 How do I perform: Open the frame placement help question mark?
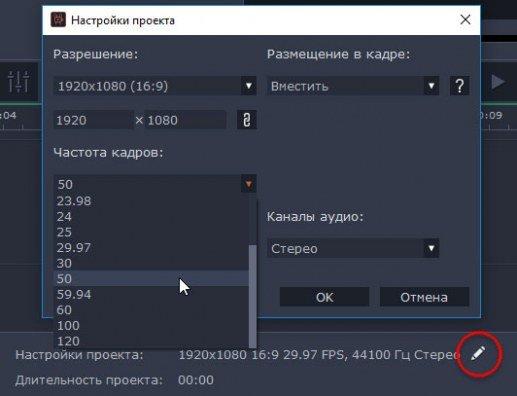pyautogui.click(x=460, y=86)
